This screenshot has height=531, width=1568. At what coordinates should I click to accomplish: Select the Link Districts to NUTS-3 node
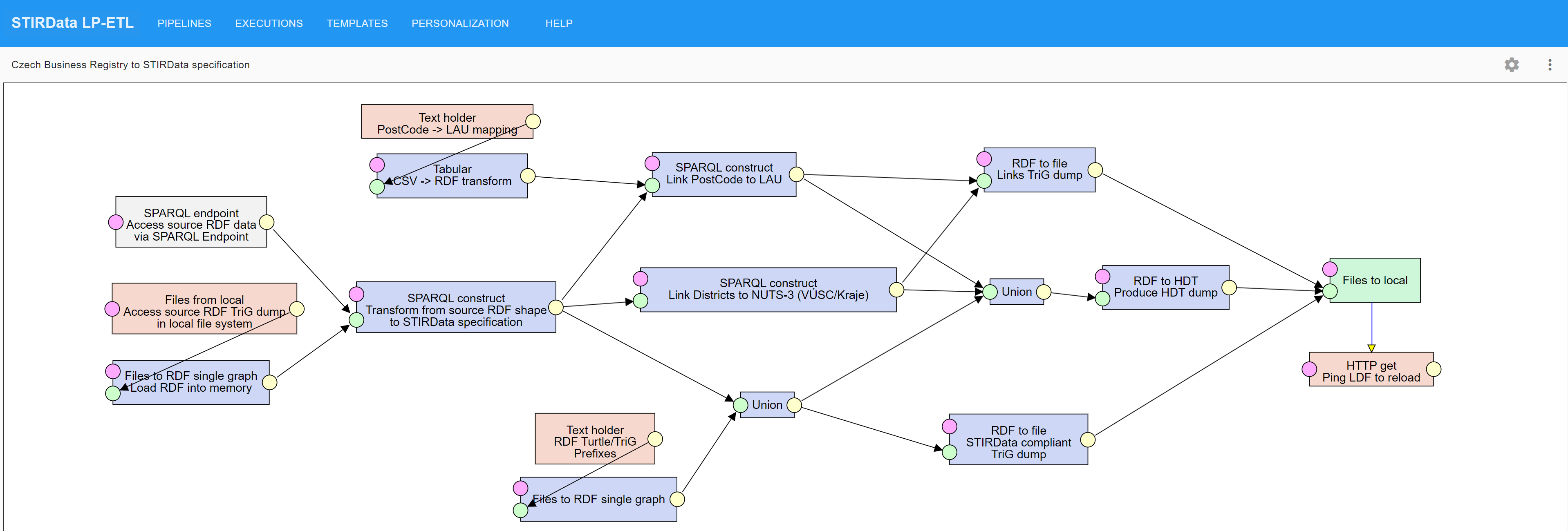click(768, 290)
